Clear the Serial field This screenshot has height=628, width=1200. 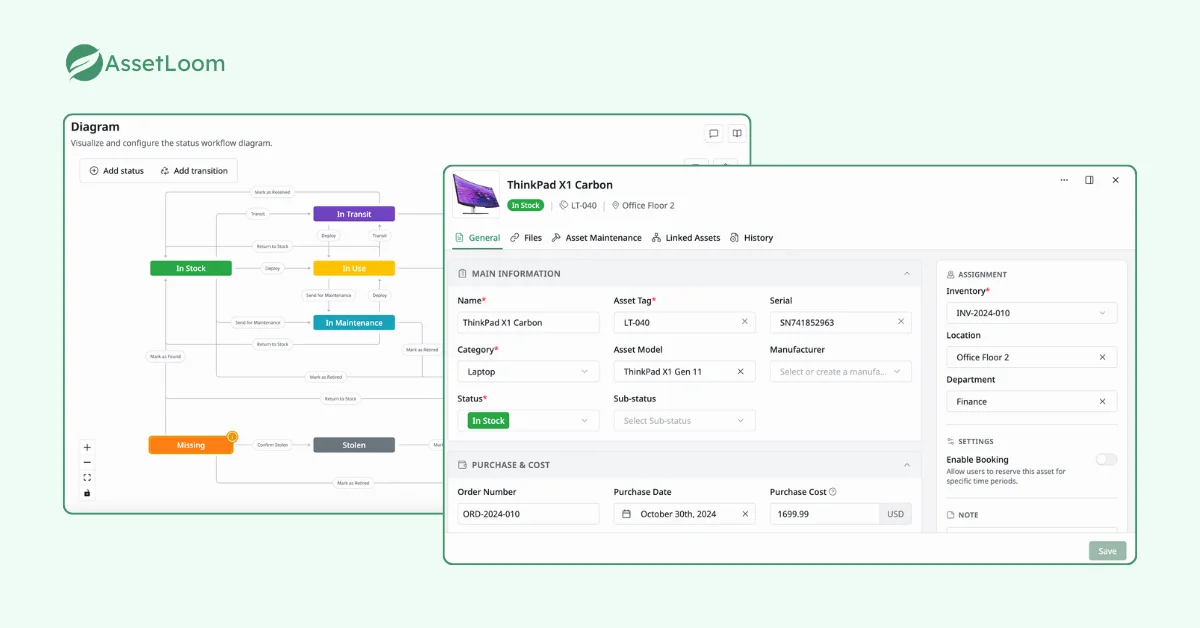coord(900,322)
